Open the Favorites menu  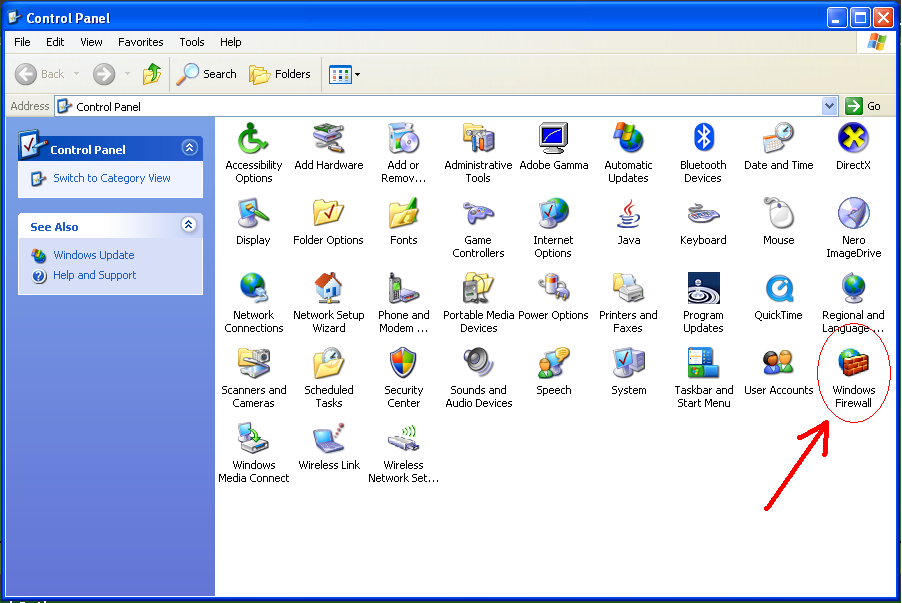tap(141, 42)
